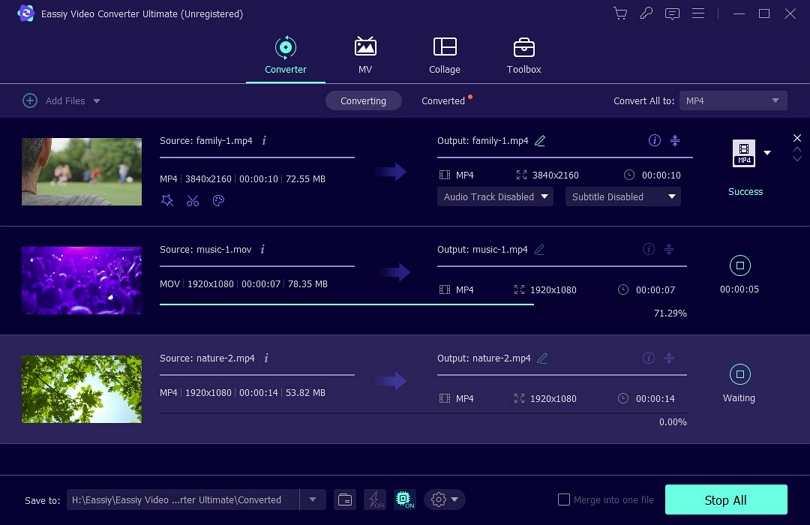Open the Collage tab
The image size is (810, 525).
pyautogui.click(x=444, y=56)
